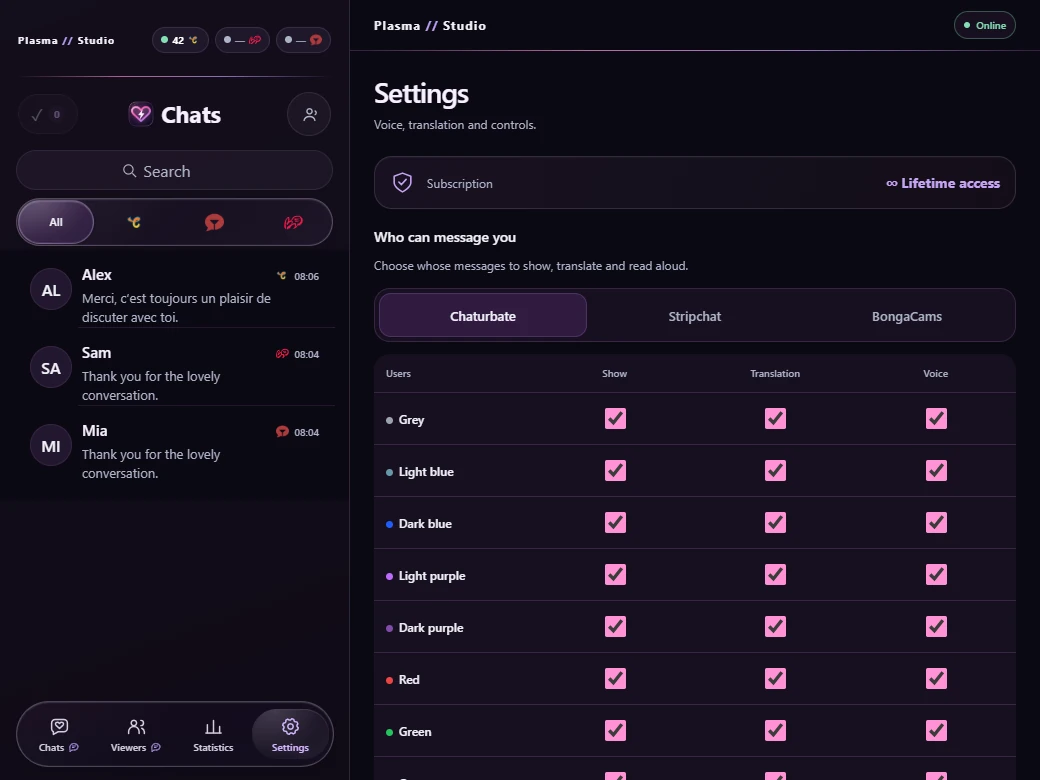
Task: Toggle Translation checkbox for Dark blue users
Action: 775,523
